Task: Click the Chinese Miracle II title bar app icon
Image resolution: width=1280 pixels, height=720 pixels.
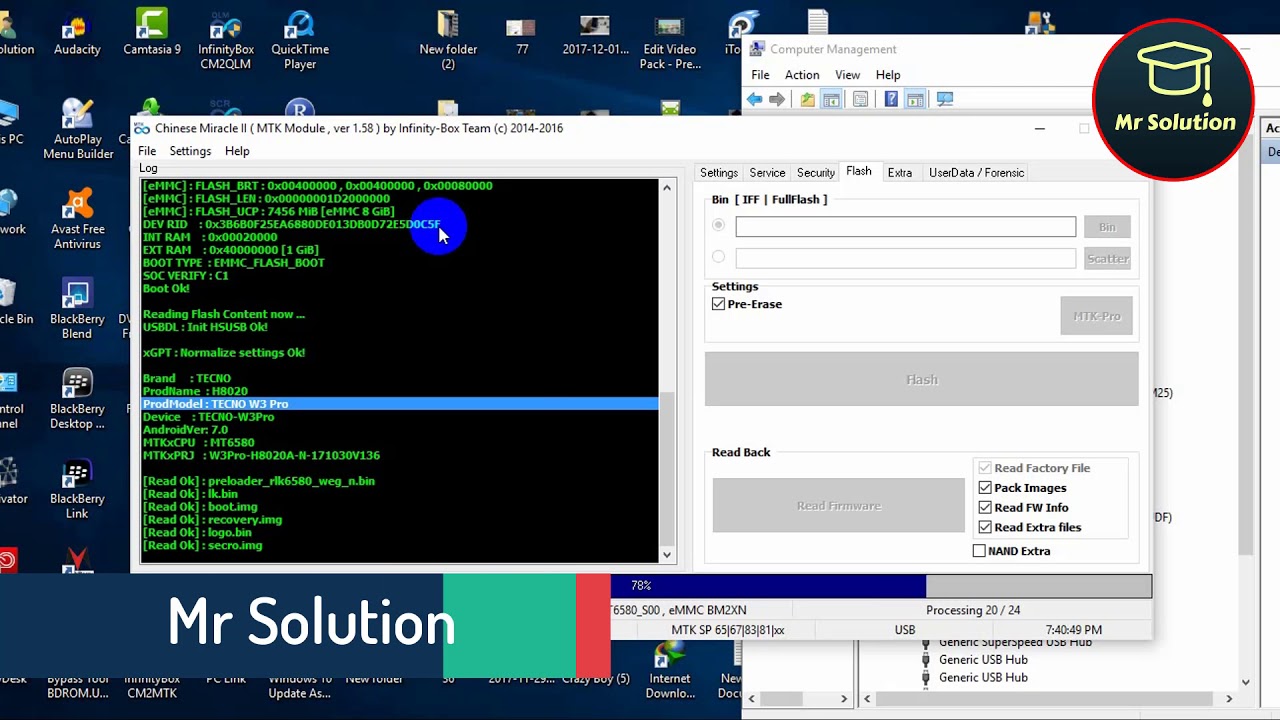Action: 142,128
